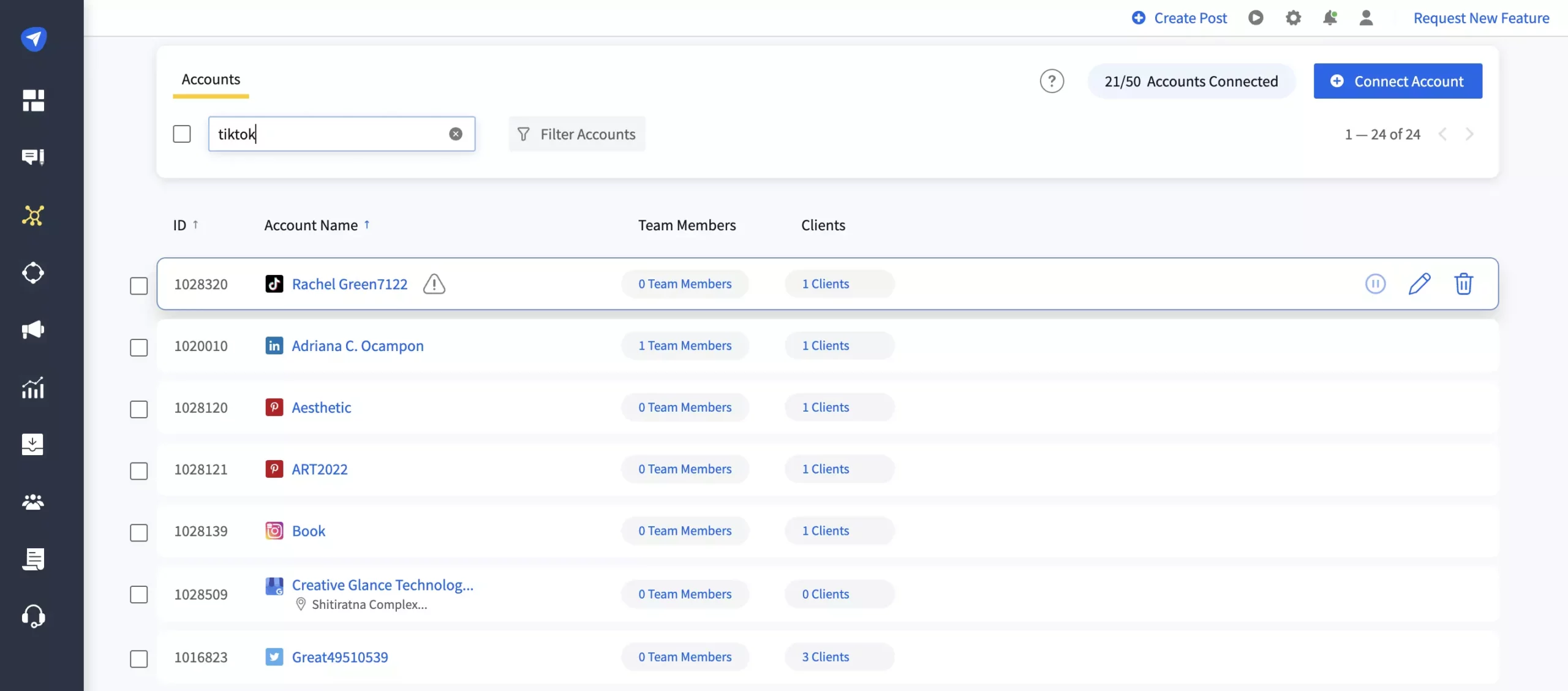Click the 1 Clients badge on Aesthetic row
The image size is (1568, 691).
coord(825,407)
